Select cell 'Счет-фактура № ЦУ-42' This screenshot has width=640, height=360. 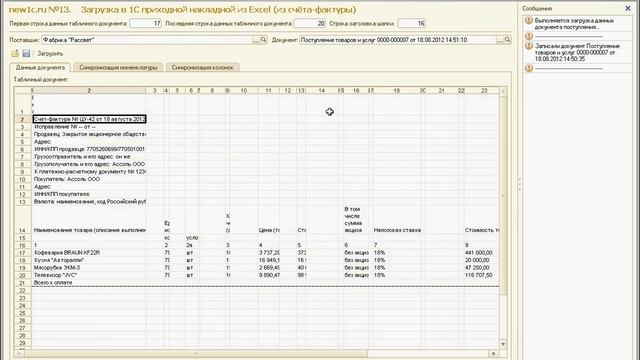point(89,119)
